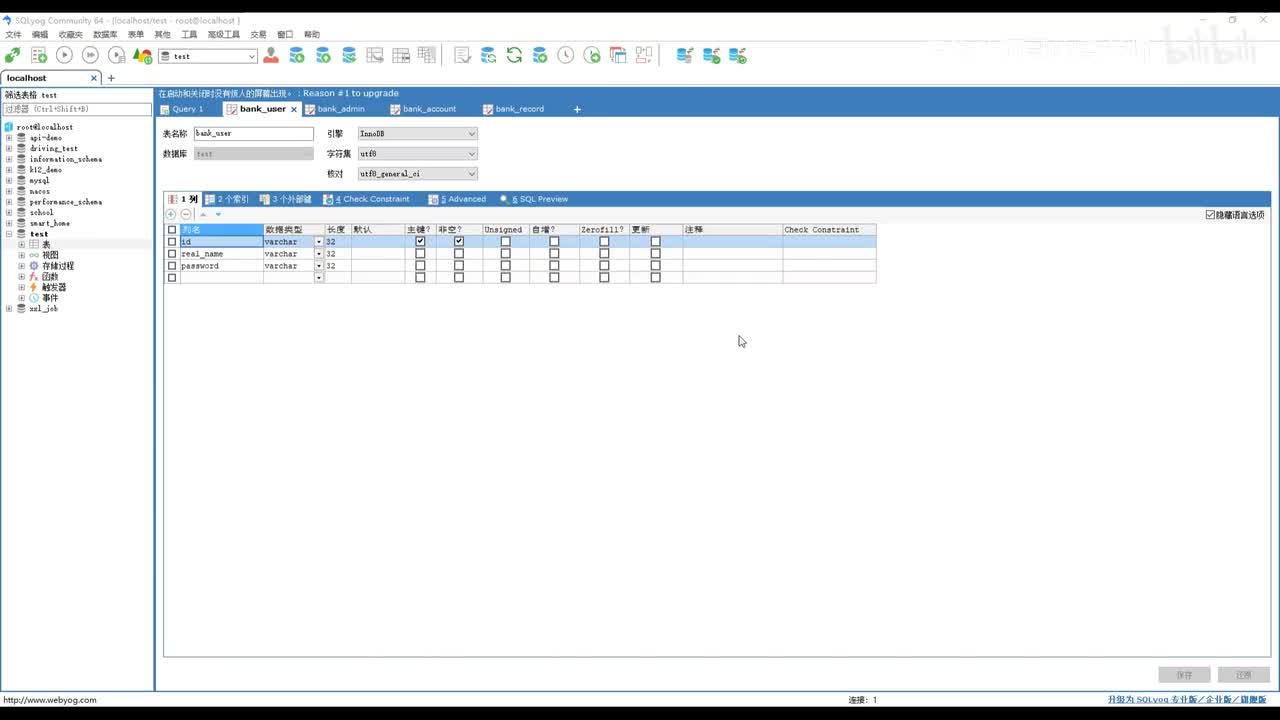This screenshot has width=1280, height=720.
Task: Toggle primary key checkbox for id
Action: pyautogui.click(x=420, y=242)
